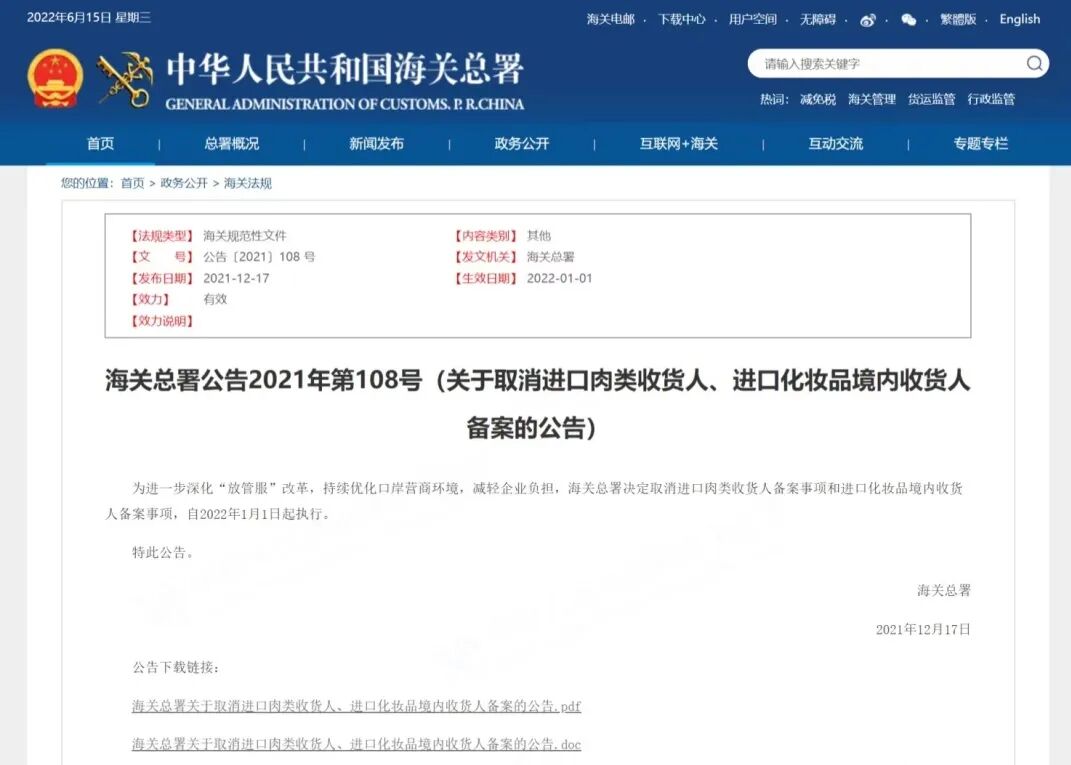The width and height of the screenshot is (1071, 765).
Task: Click the 减免税 hot keyword
Action: pos(817,99)
